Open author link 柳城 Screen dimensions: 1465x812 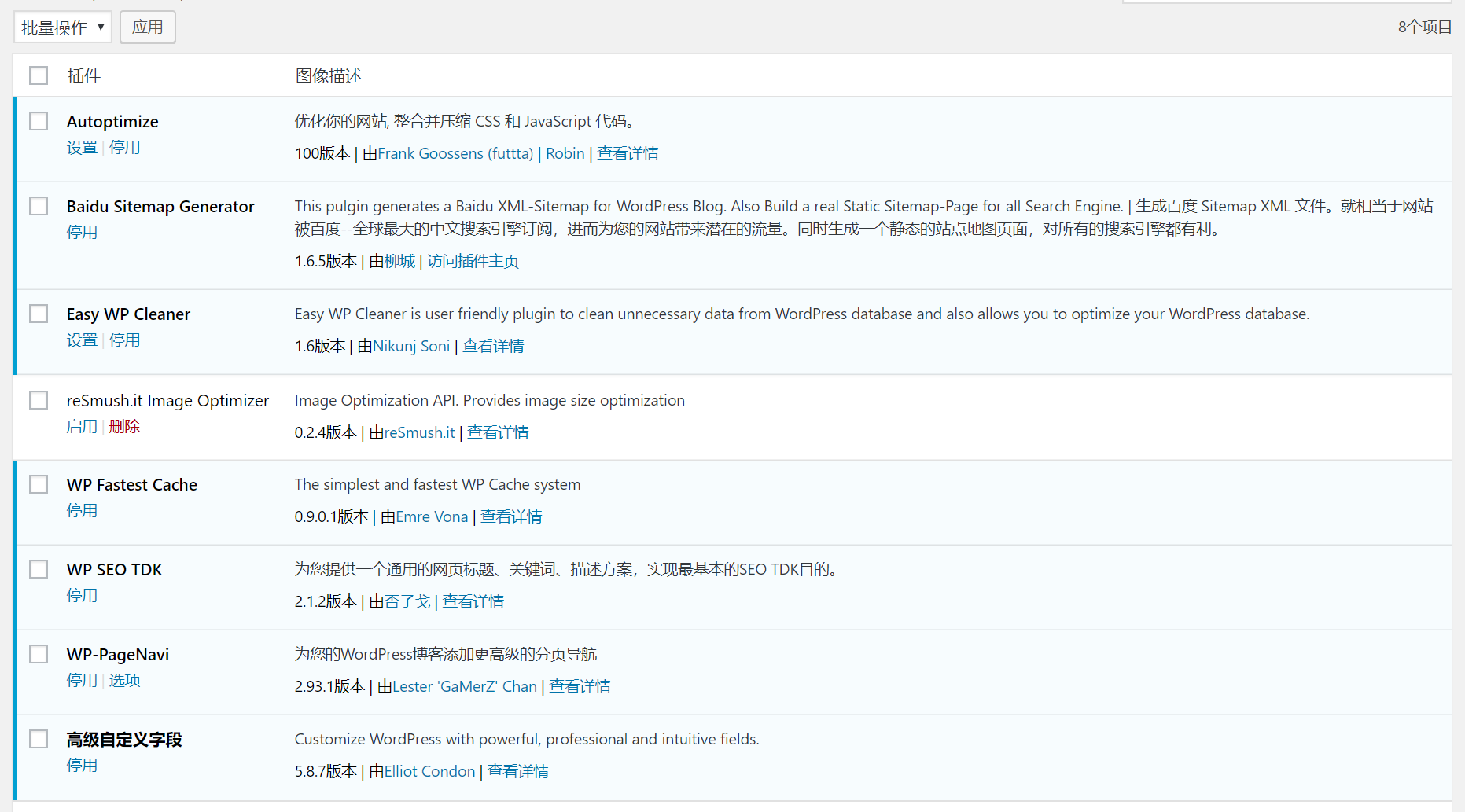[399, 262]
